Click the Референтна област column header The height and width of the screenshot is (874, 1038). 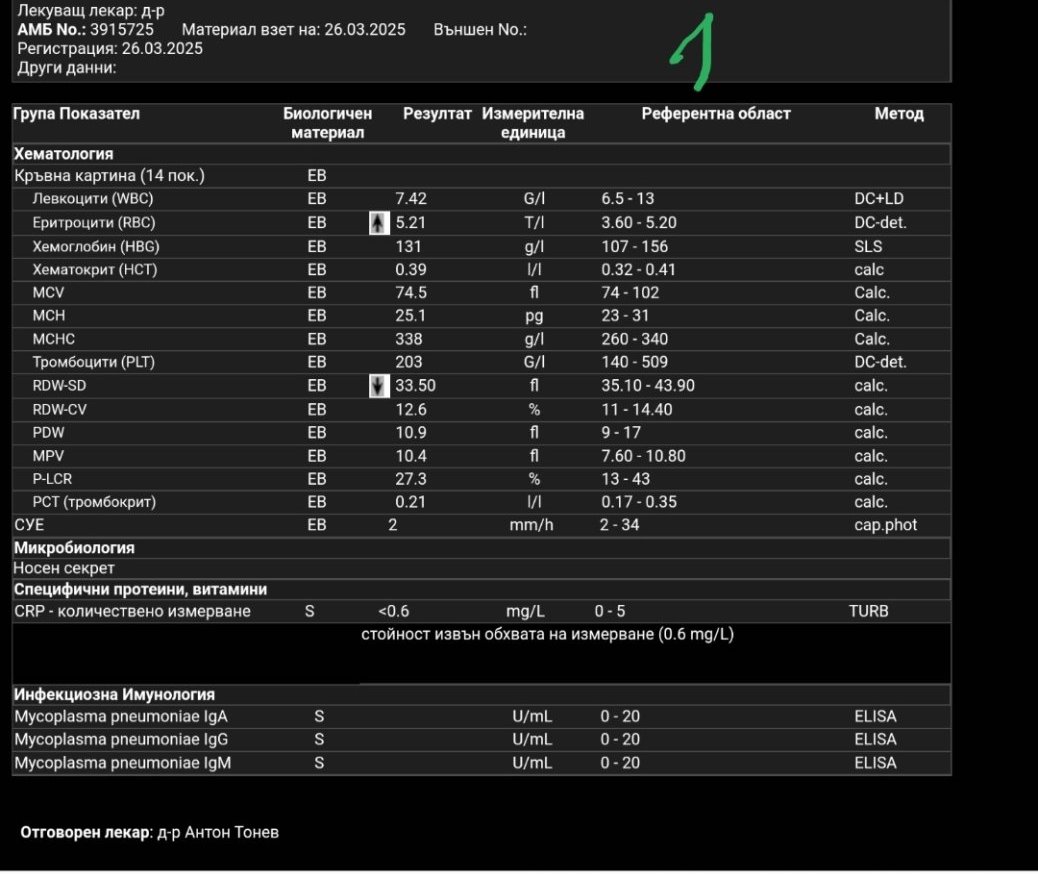coord(715,114)
